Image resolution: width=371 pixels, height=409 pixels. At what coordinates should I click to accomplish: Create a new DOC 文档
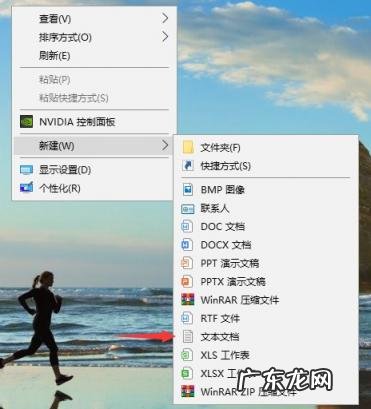point(266,227)
